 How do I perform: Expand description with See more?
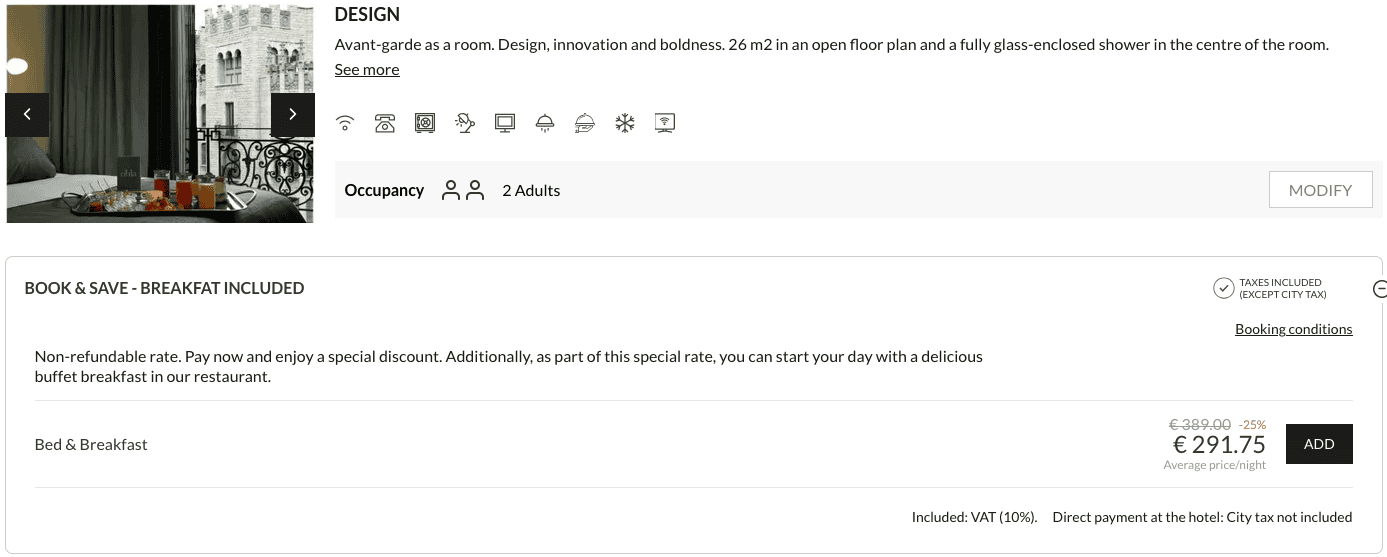[x=367, y=70]
